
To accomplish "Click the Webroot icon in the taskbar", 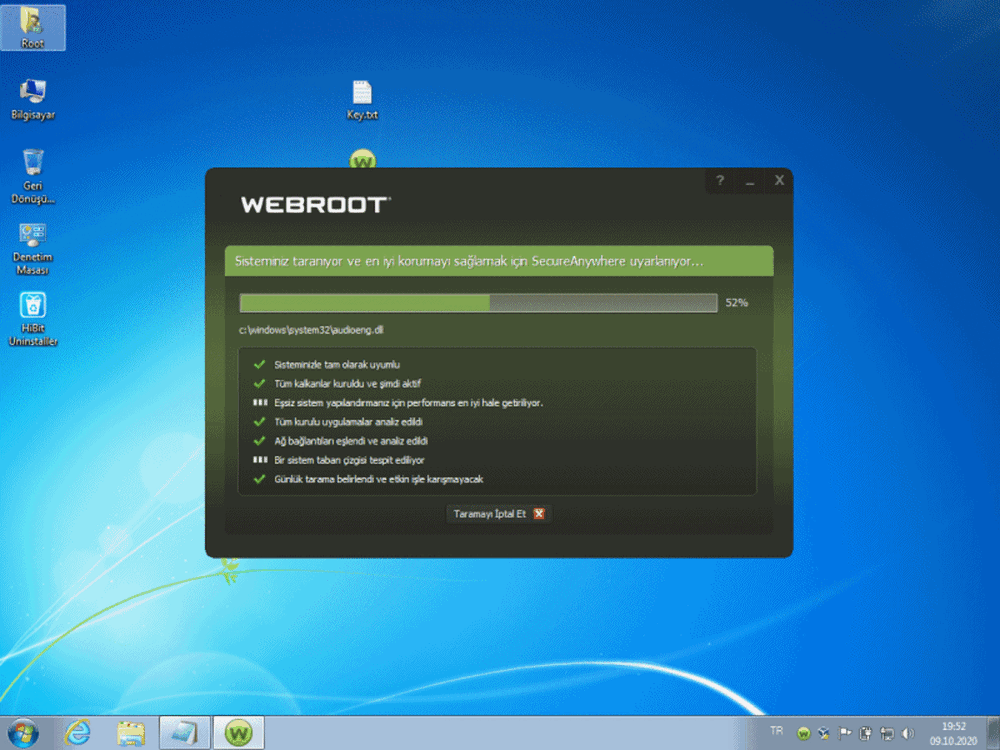I will 238,732.
